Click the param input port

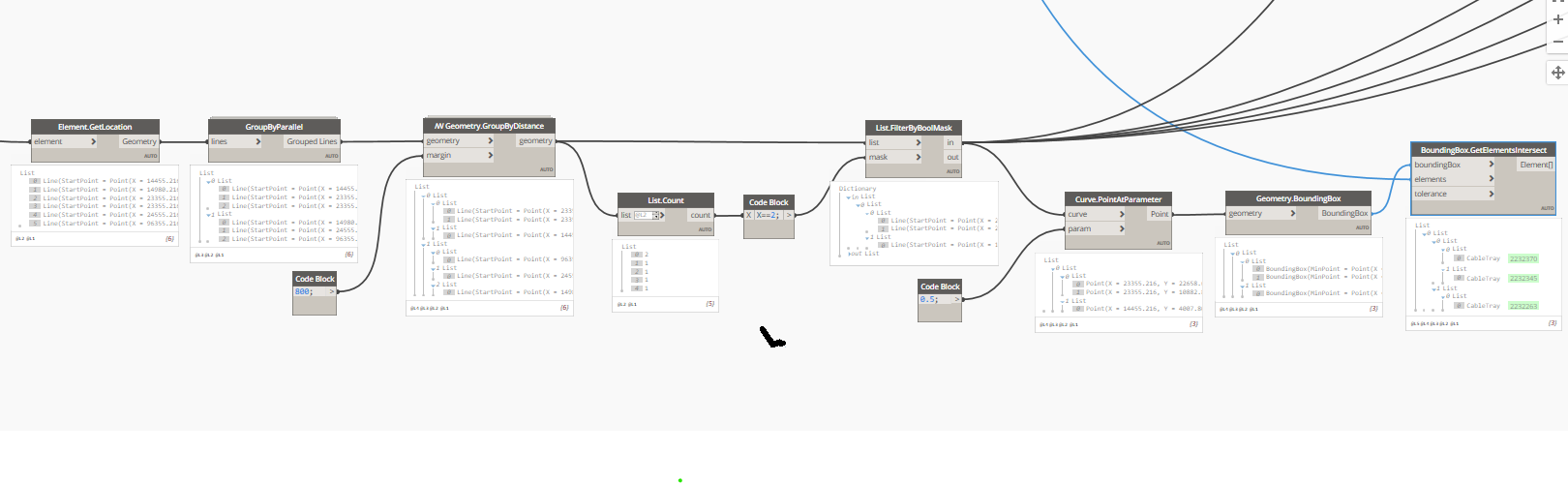tap(1096, 228)
